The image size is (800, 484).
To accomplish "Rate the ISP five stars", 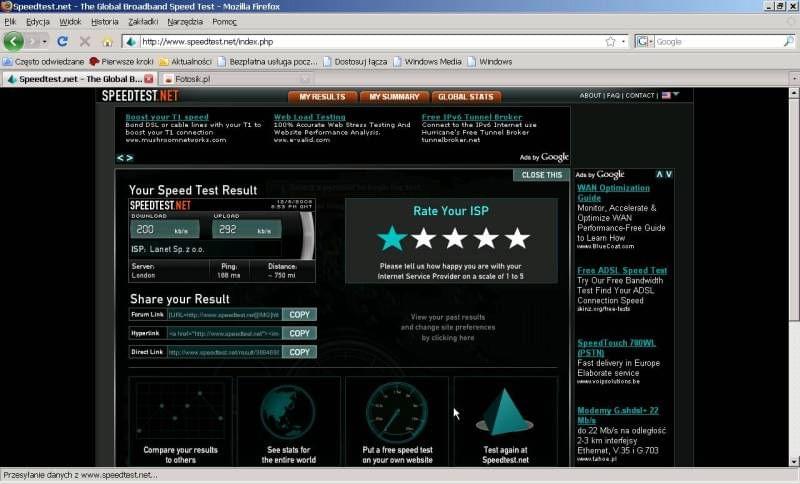I will coord(517,238).
